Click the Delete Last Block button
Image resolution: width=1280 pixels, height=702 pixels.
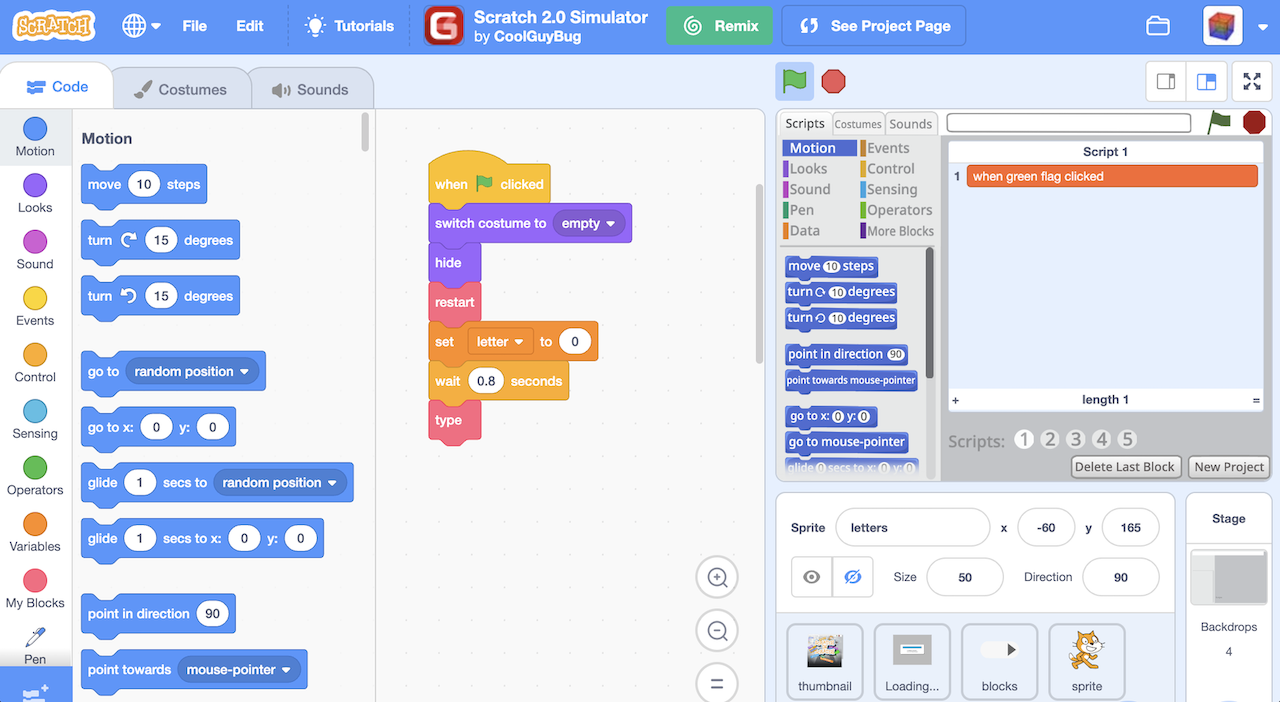[1125, 466]
